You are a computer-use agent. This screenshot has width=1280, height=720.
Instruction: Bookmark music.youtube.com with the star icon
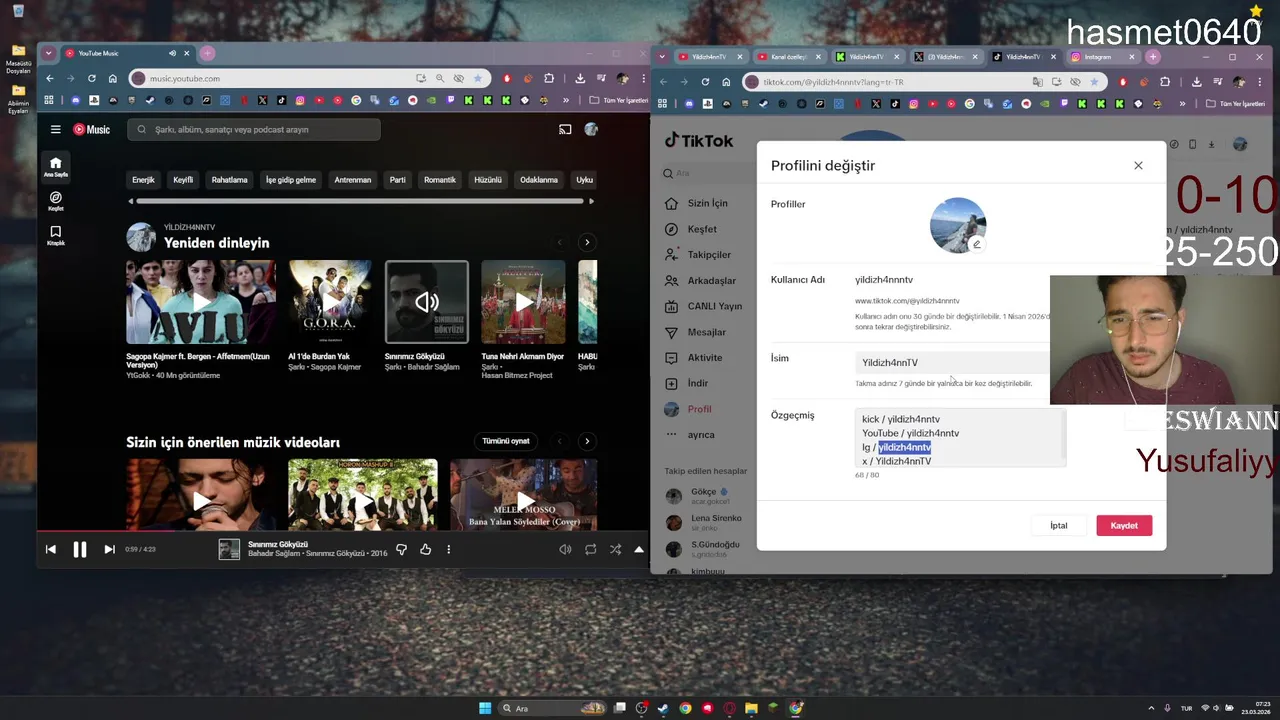(478, 78)
